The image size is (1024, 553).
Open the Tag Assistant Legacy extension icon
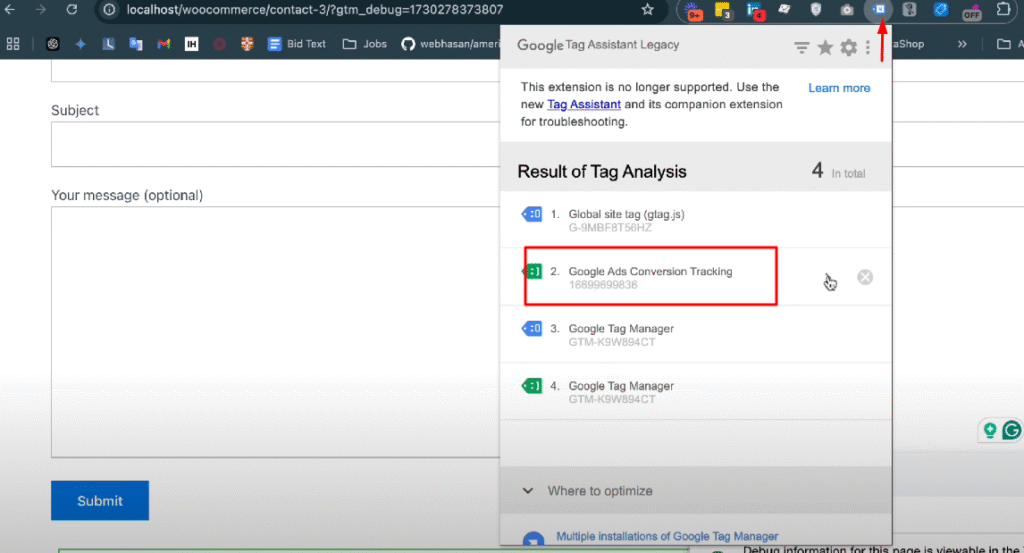pyautogui.click(x=878, y=10)
